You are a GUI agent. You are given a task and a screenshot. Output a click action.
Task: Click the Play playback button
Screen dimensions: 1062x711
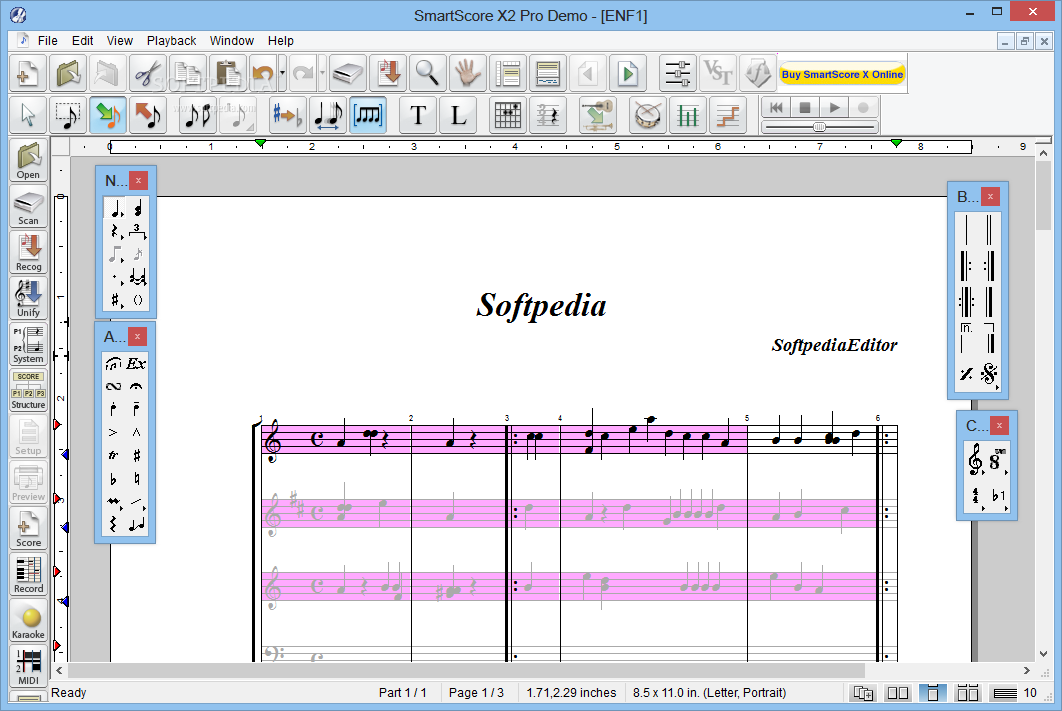(834, 108)
